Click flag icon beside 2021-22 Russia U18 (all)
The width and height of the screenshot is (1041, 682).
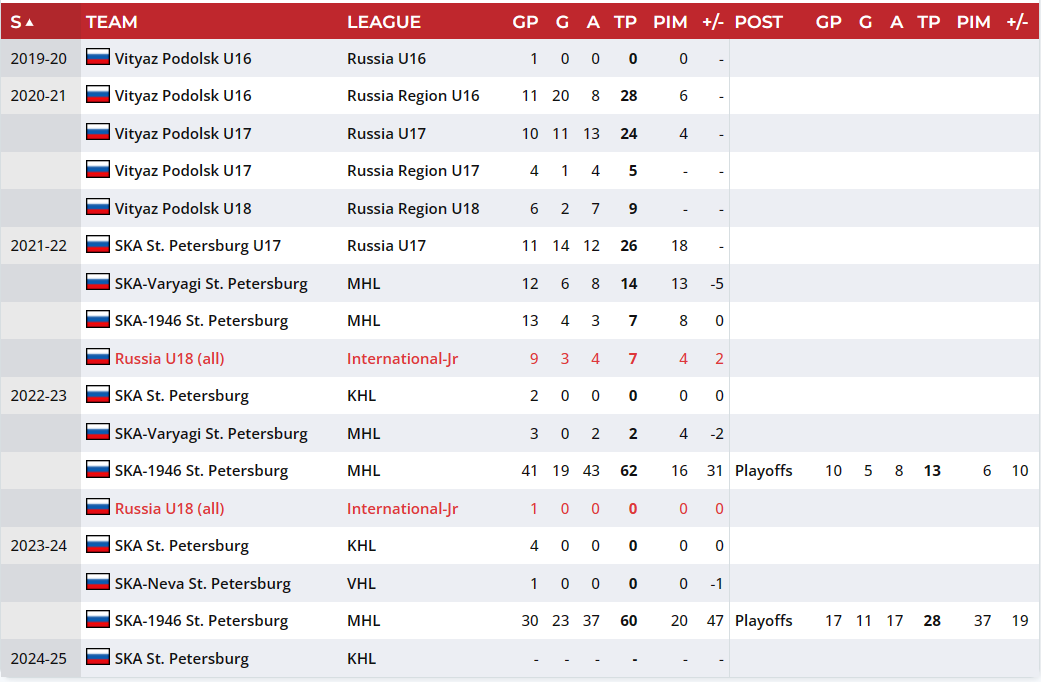[x=98, y=357]
